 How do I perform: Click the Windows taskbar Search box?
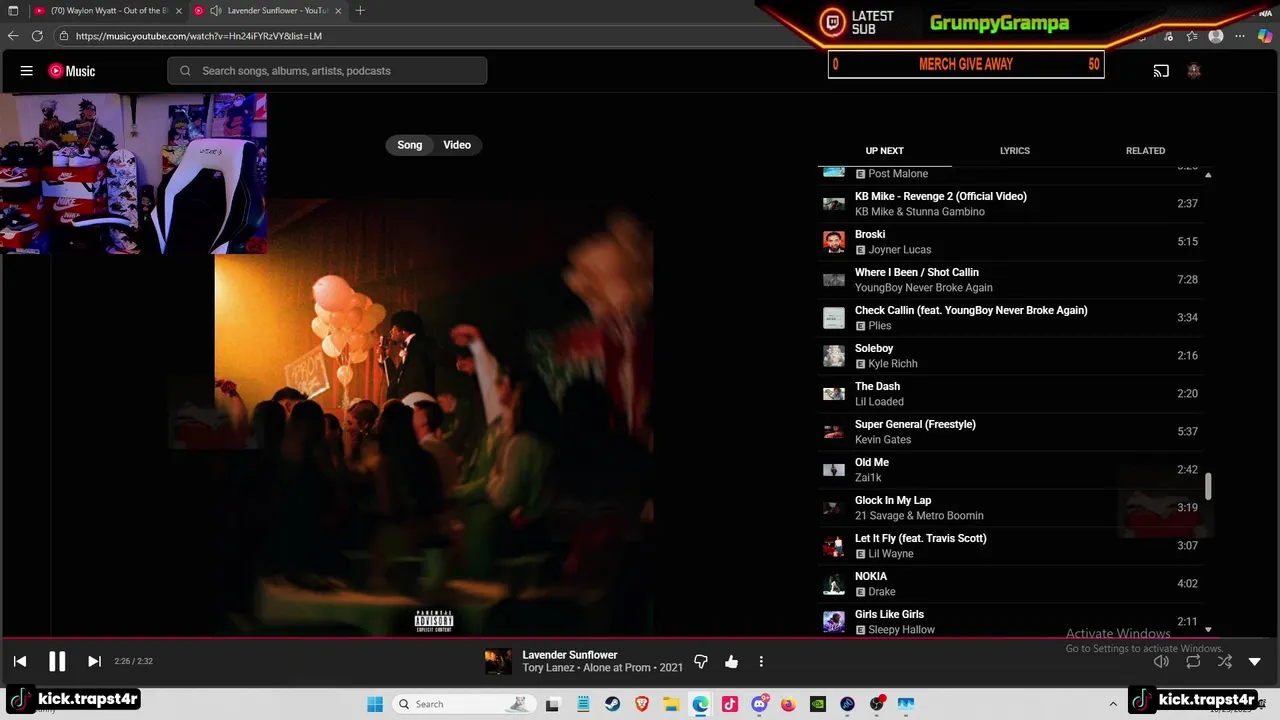(463, 704)
